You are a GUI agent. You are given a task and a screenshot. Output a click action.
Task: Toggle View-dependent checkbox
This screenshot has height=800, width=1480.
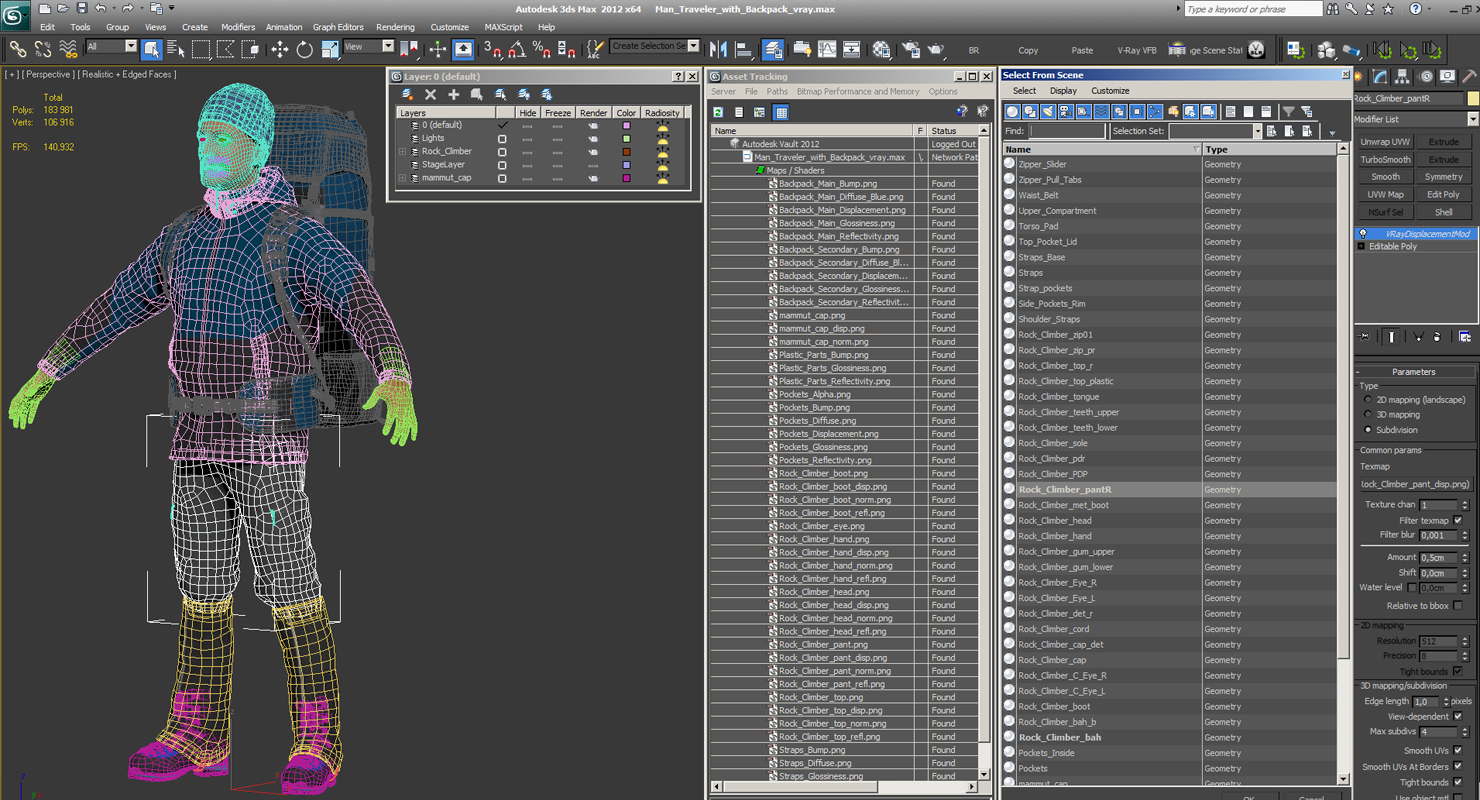1458,717
